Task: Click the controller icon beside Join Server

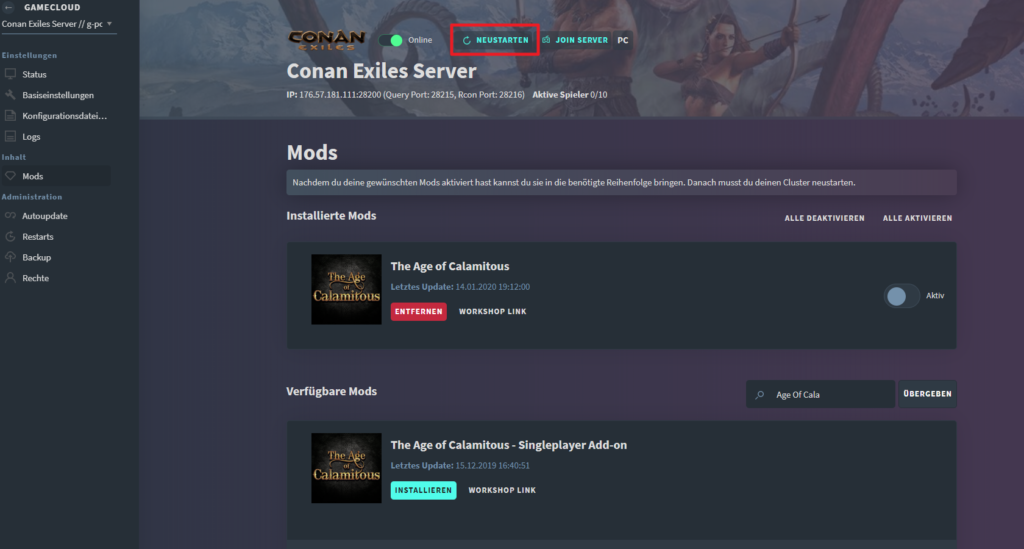Action: [547, 40]
